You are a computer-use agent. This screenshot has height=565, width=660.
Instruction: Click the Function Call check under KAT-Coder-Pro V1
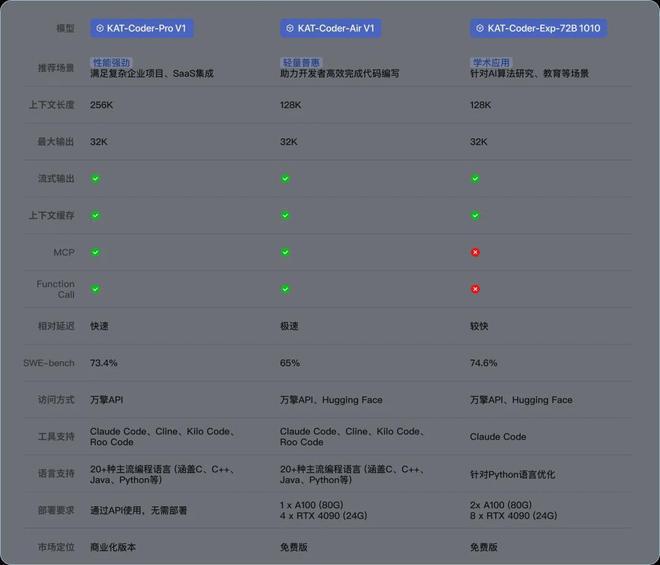click(x=96, y=289)
